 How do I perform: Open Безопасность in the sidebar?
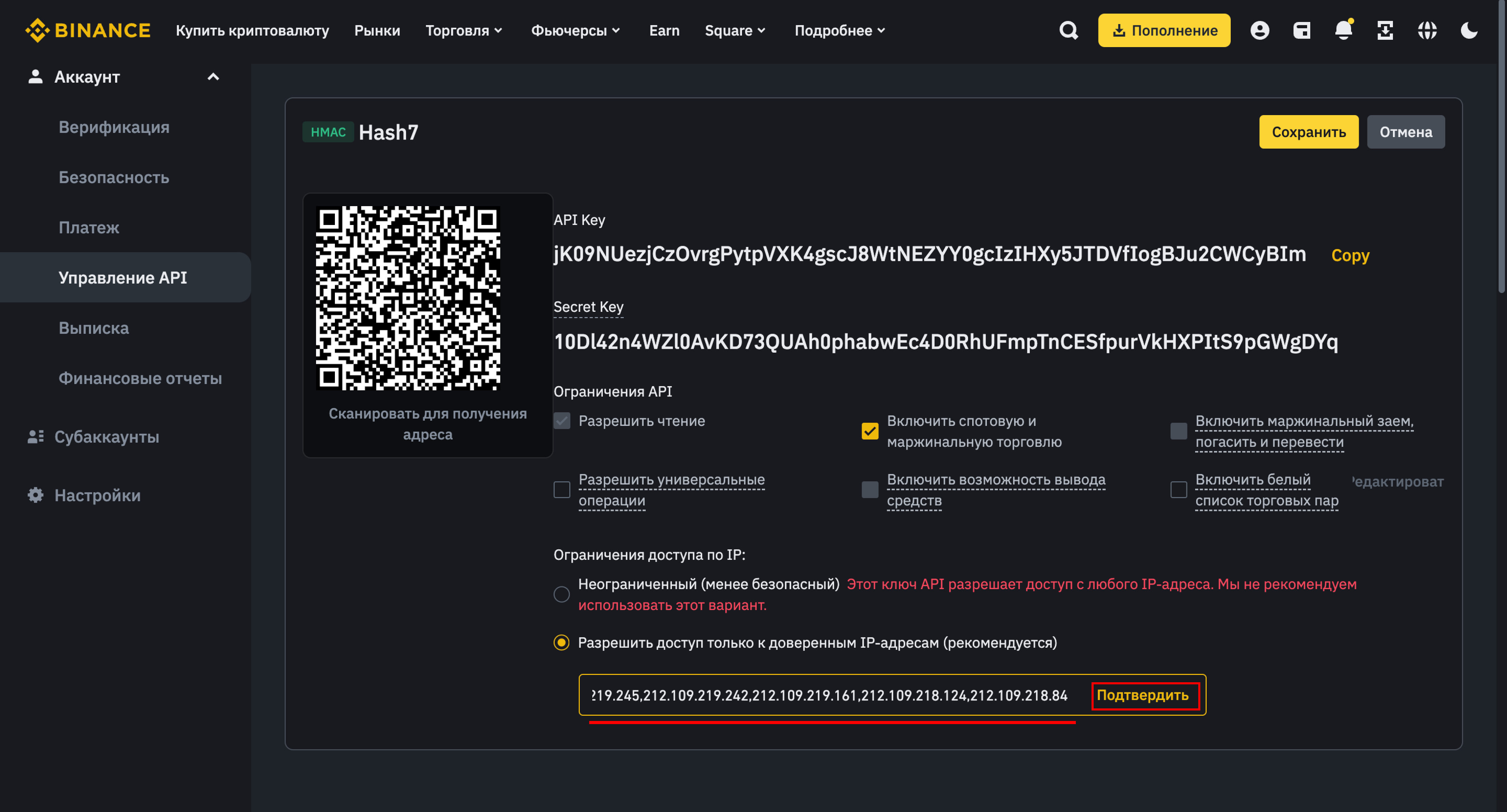pos(114,177)
